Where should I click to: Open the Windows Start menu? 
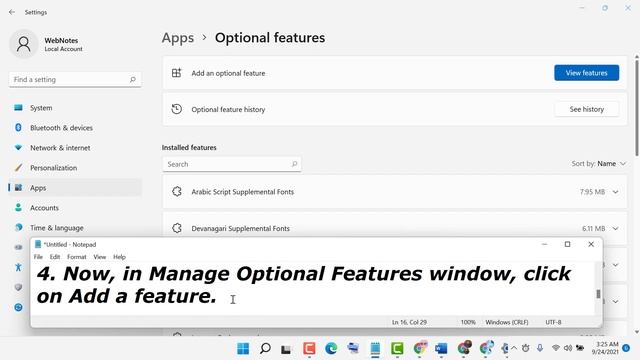[243, 349]
